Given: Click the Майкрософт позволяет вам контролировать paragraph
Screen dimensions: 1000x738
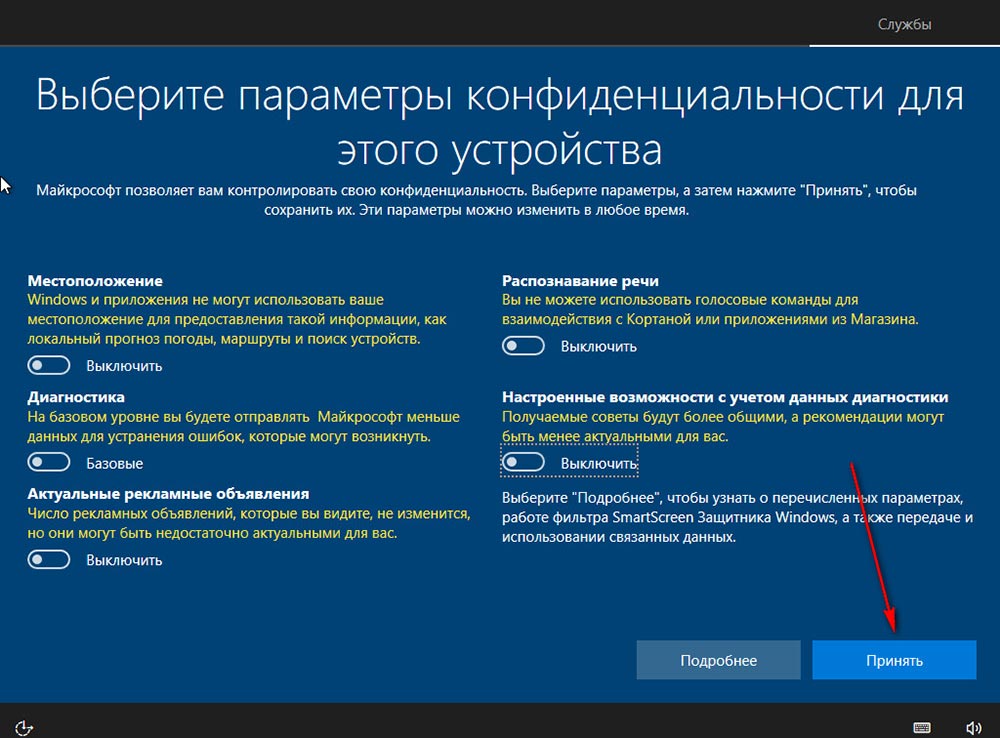Looking at the screenshot, I should pyautogui.click(x=476, y=200).
